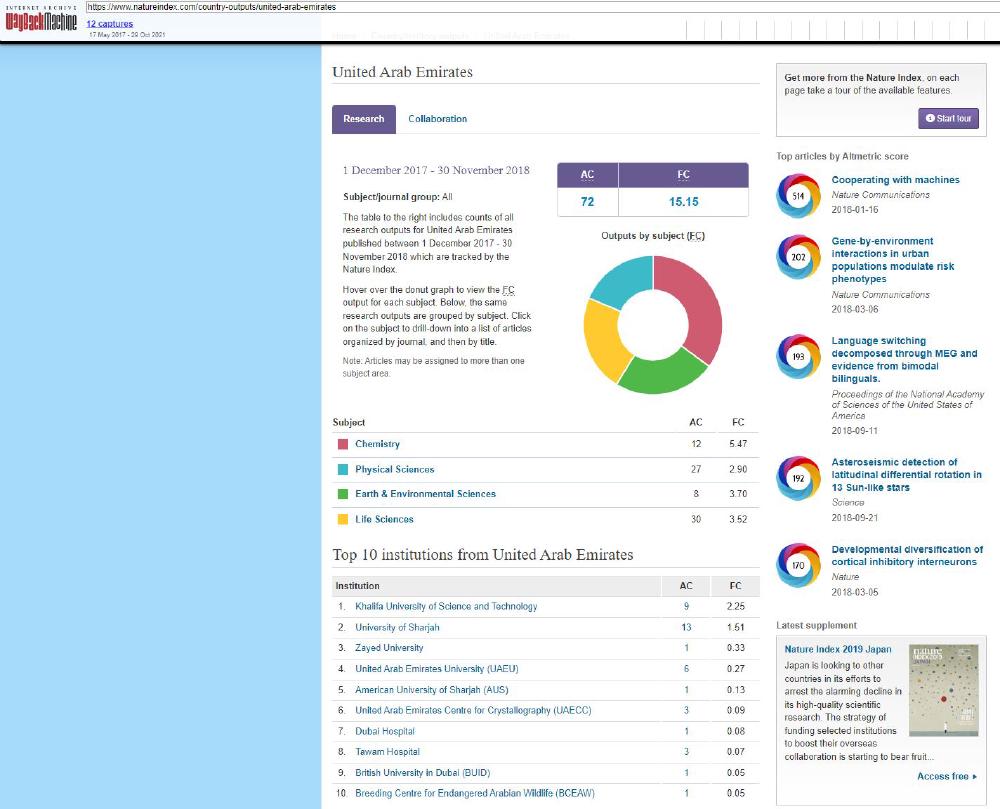Open the Tawam Hospital link
This screenshot has height=809, width=1000.
pos(387,752)
